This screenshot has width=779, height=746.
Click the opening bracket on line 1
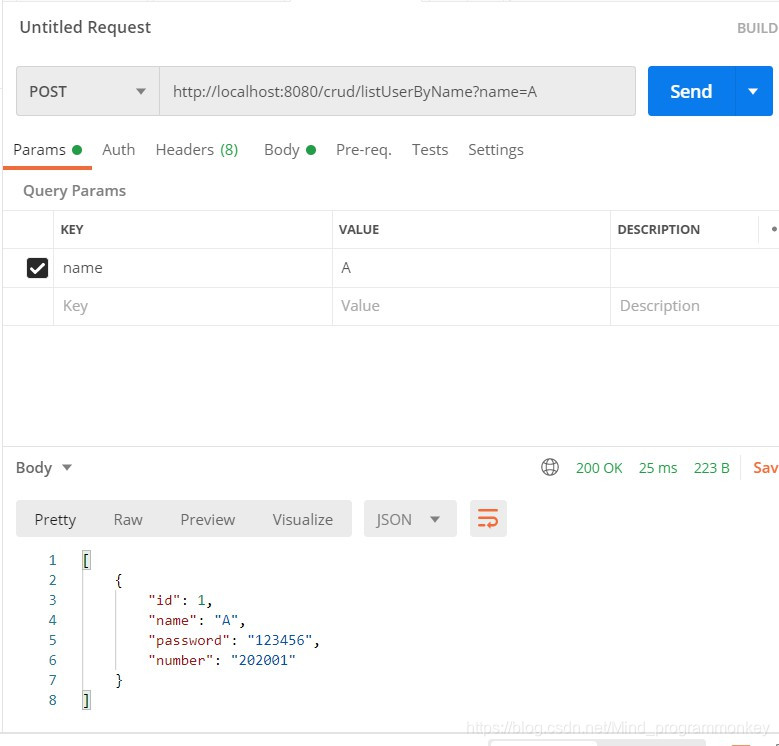point(86,560)
